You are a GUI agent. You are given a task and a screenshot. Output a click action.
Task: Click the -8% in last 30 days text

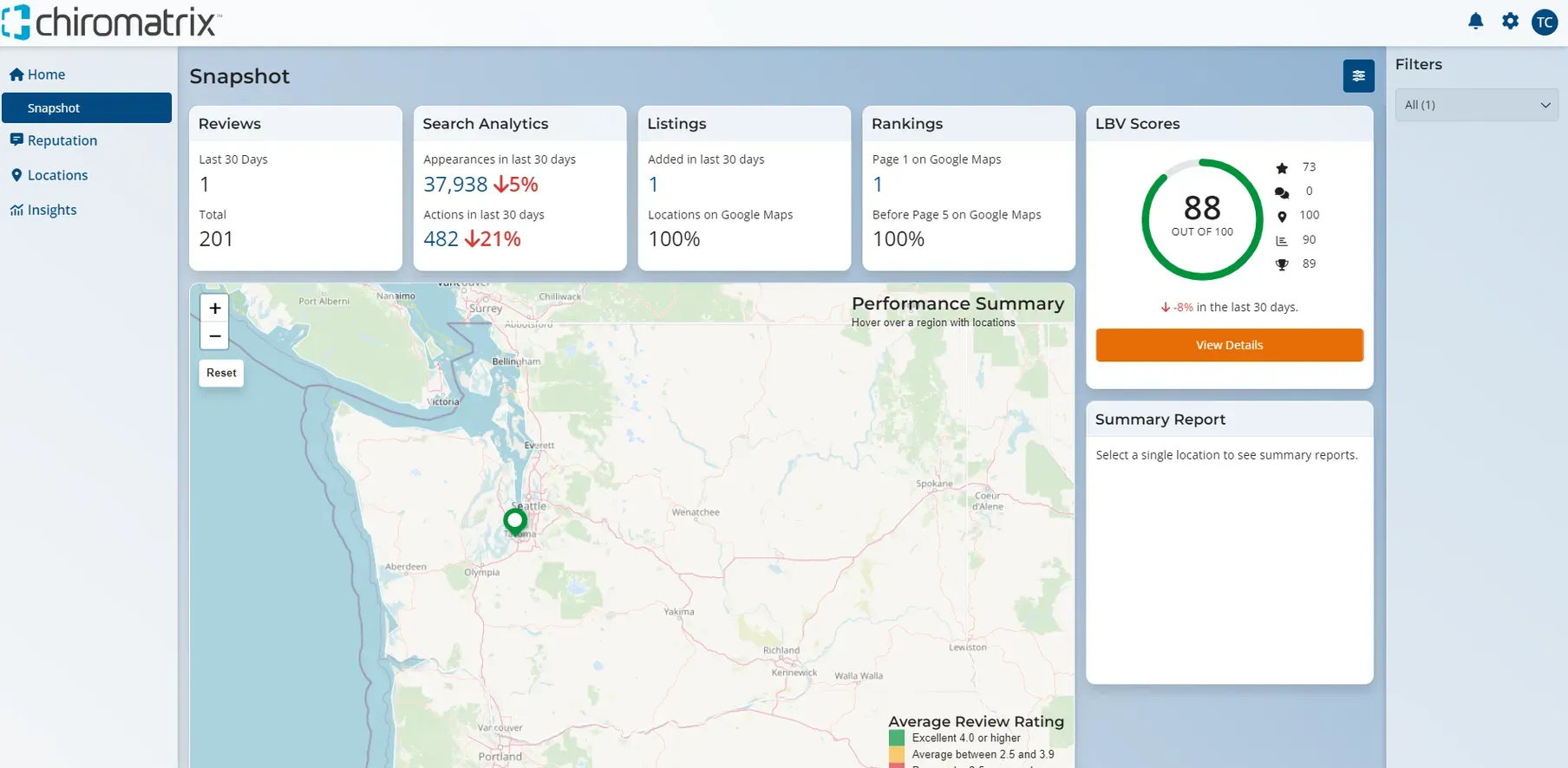tap(1229, 307)
